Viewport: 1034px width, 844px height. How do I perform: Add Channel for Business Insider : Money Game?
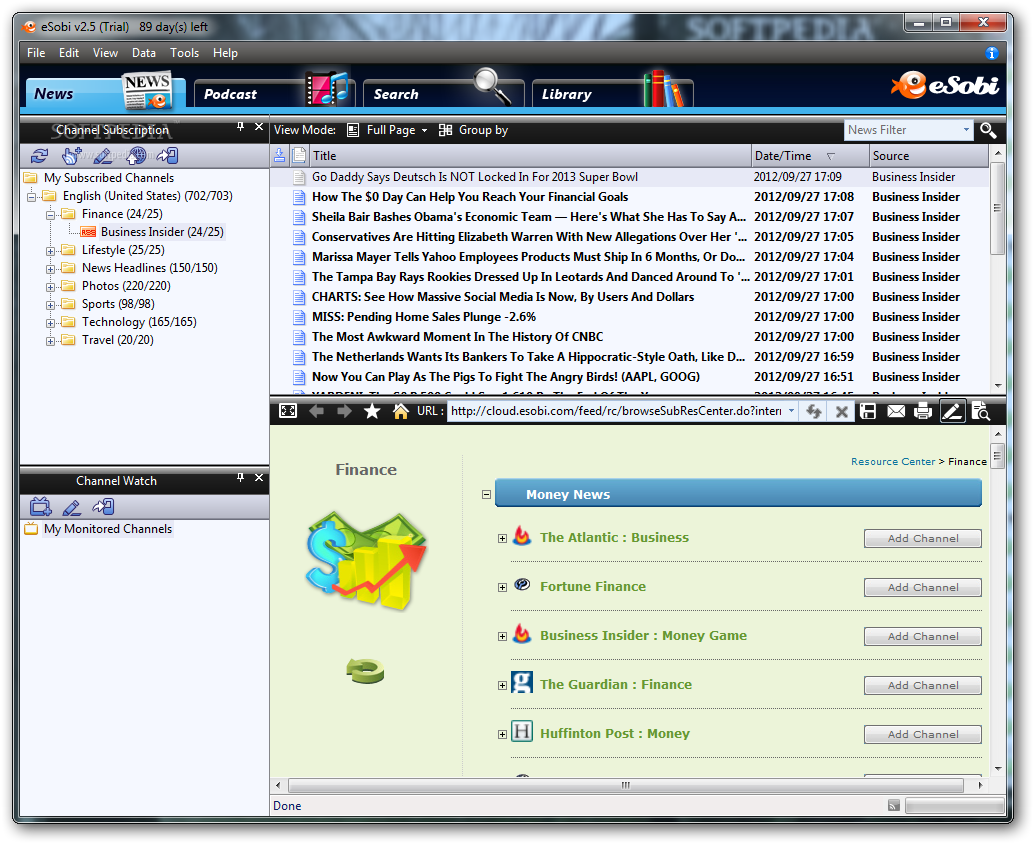coord(923,636)
